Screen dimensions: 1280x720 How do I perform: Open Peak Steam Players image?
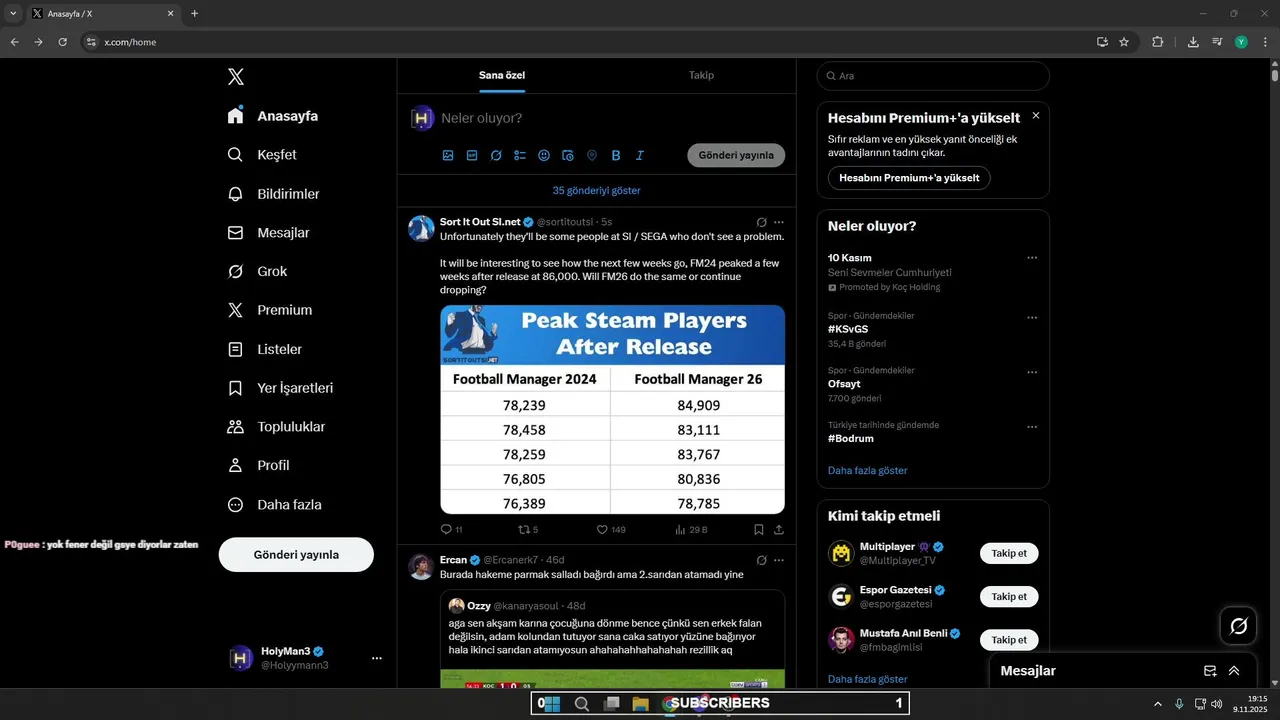pos(612,409)
